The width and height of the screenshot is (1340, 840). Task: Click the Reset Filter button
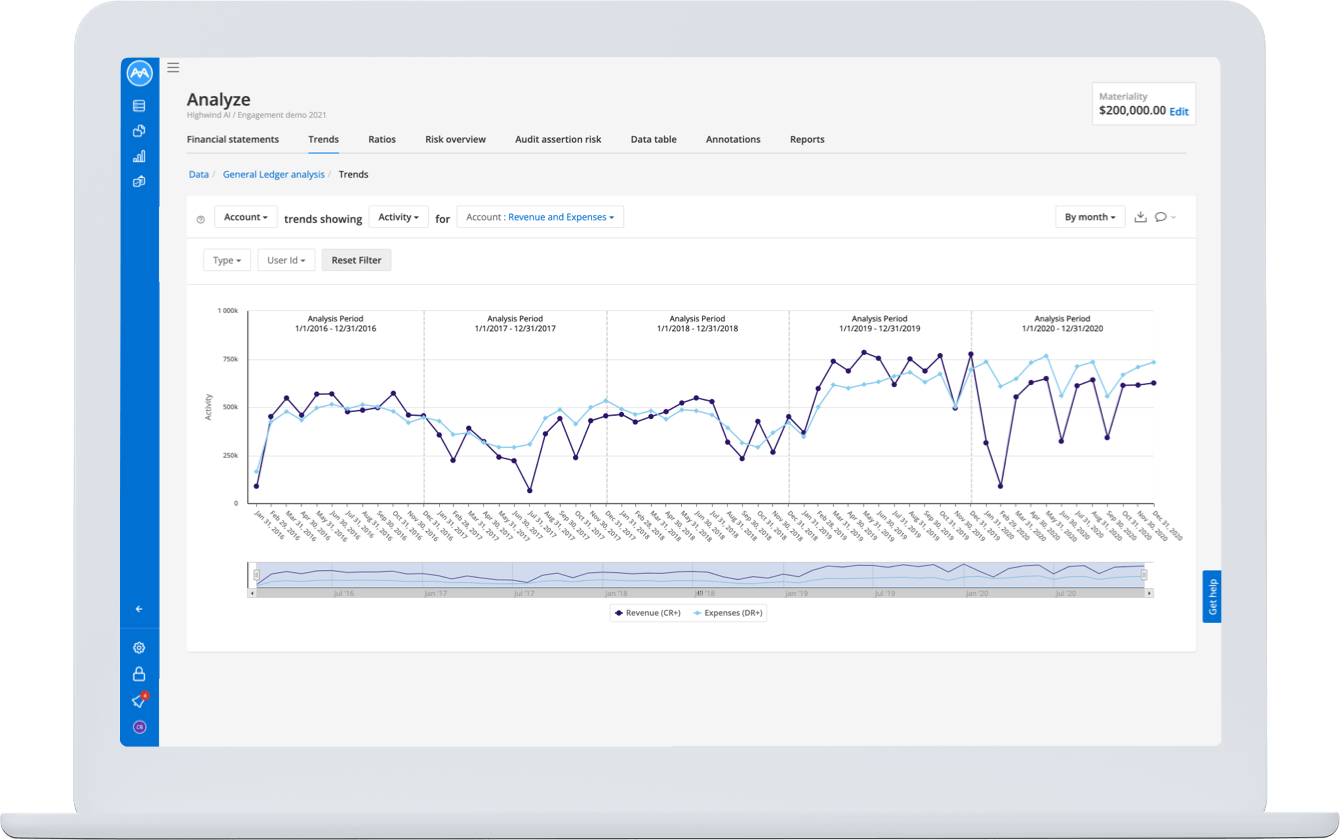(357, 260)
